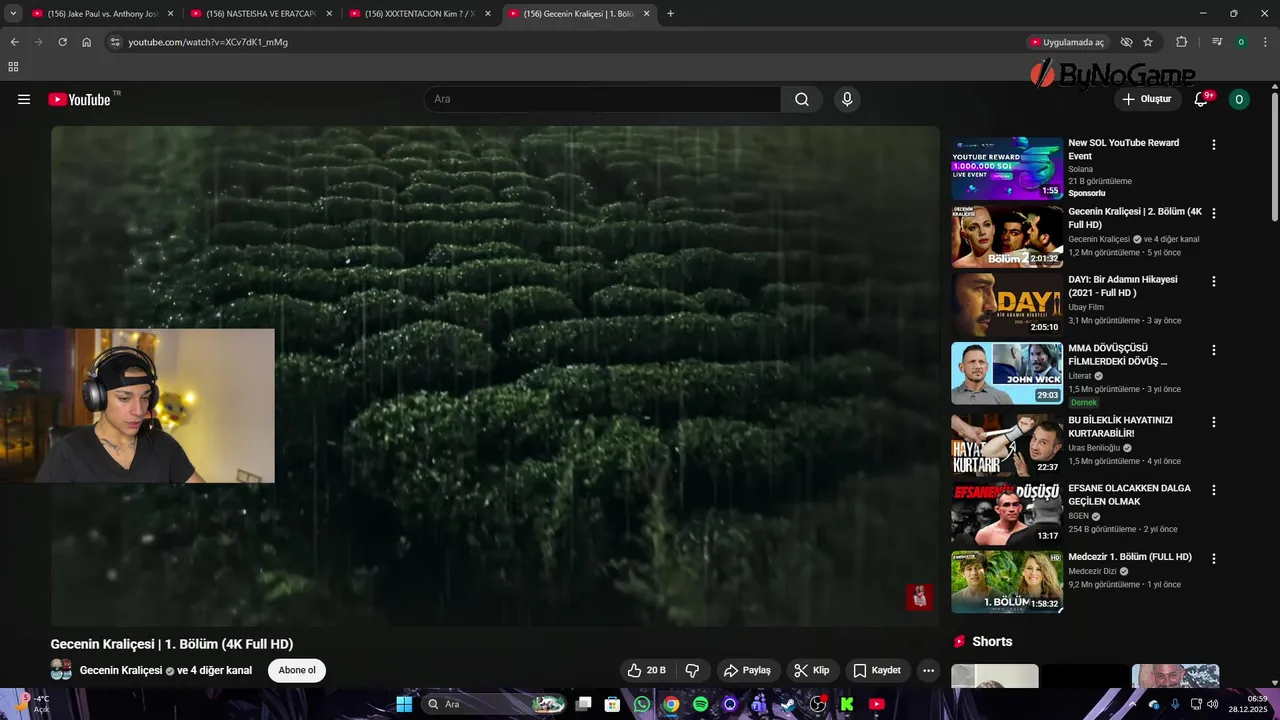Open Gecenin Kraliçesi channel name link
The height and width of the screenshot is (720, 1280).
pos(121,670)
